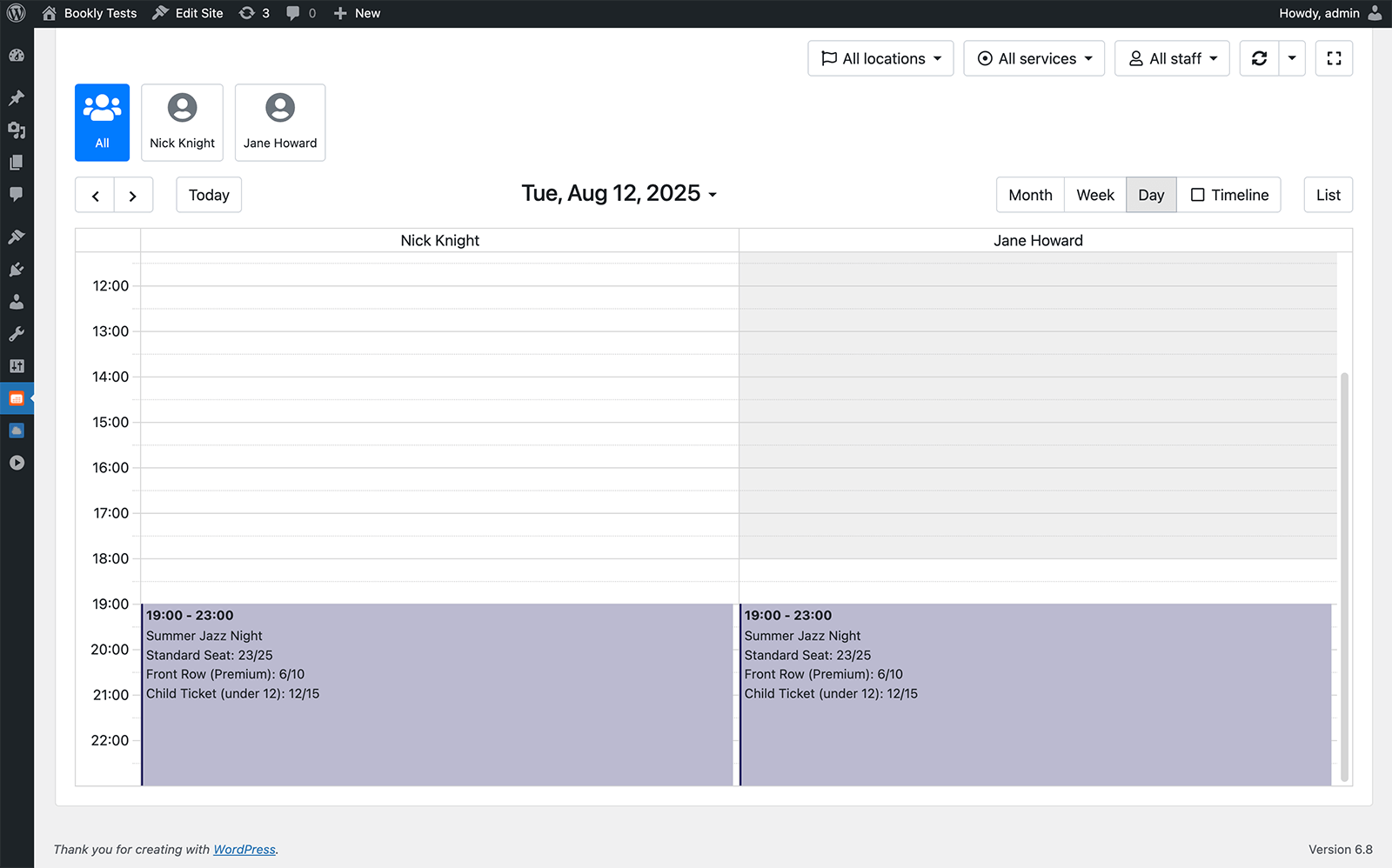This screenshot has width=1392, height=868.
Task: Open Nick Knight's Summer Jazz Night event
Action: click(x=438, y=694)
